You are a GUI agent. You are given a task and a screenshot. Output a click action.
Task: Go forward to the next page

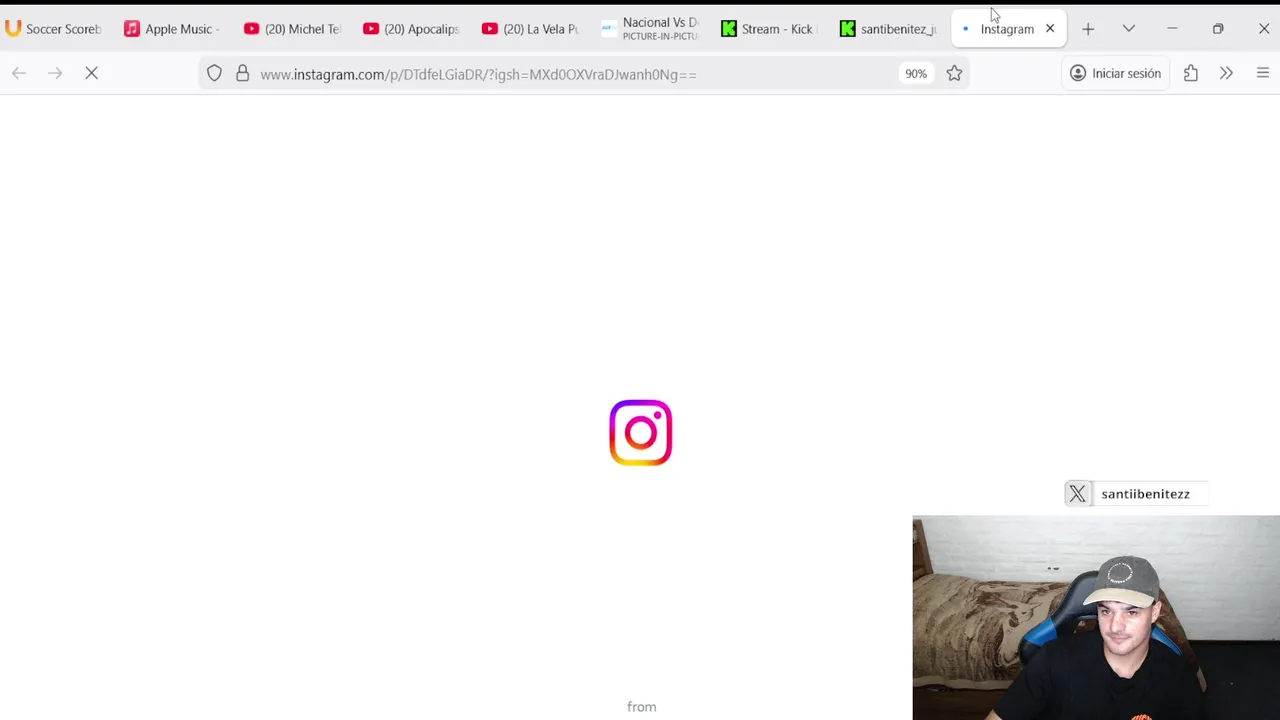pos(55,73)
